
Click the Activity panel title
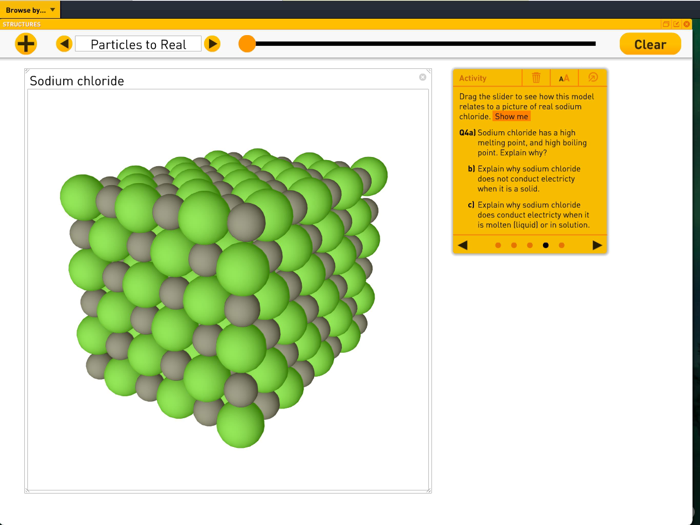[x=472, y=78]
